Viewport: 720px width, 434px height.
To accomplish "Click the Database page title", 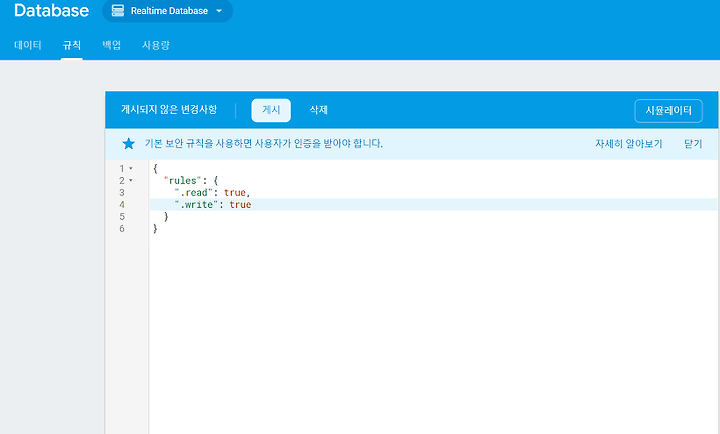I will 51,11.
